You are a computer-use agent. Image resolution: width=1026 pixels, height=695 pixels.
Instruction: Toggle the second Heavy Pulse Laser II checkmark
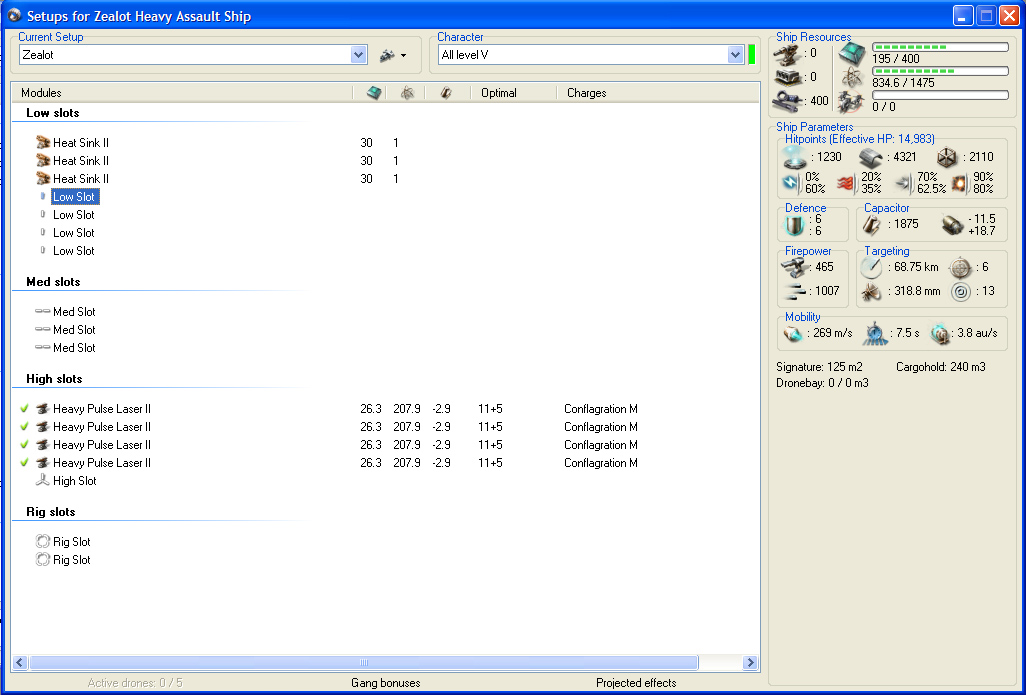point(24,427)
